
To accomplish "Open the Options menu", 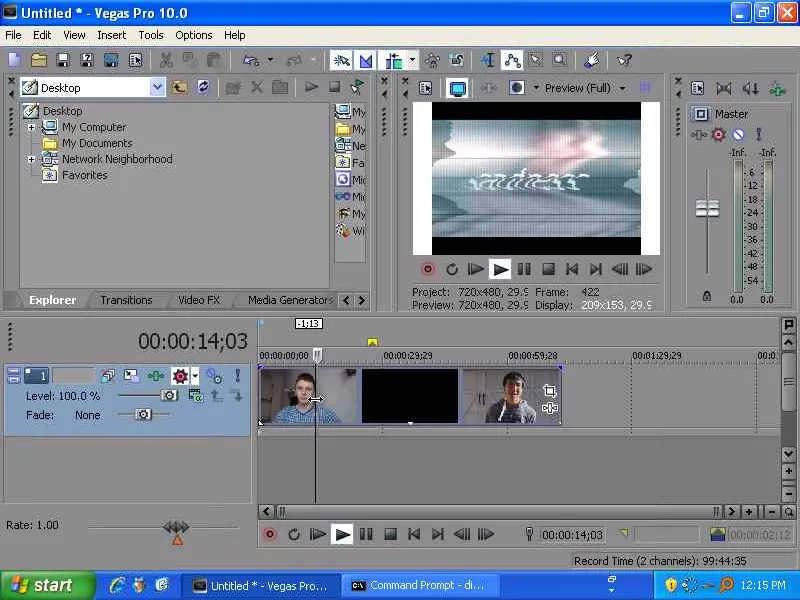I will click(x=193, y=35).
